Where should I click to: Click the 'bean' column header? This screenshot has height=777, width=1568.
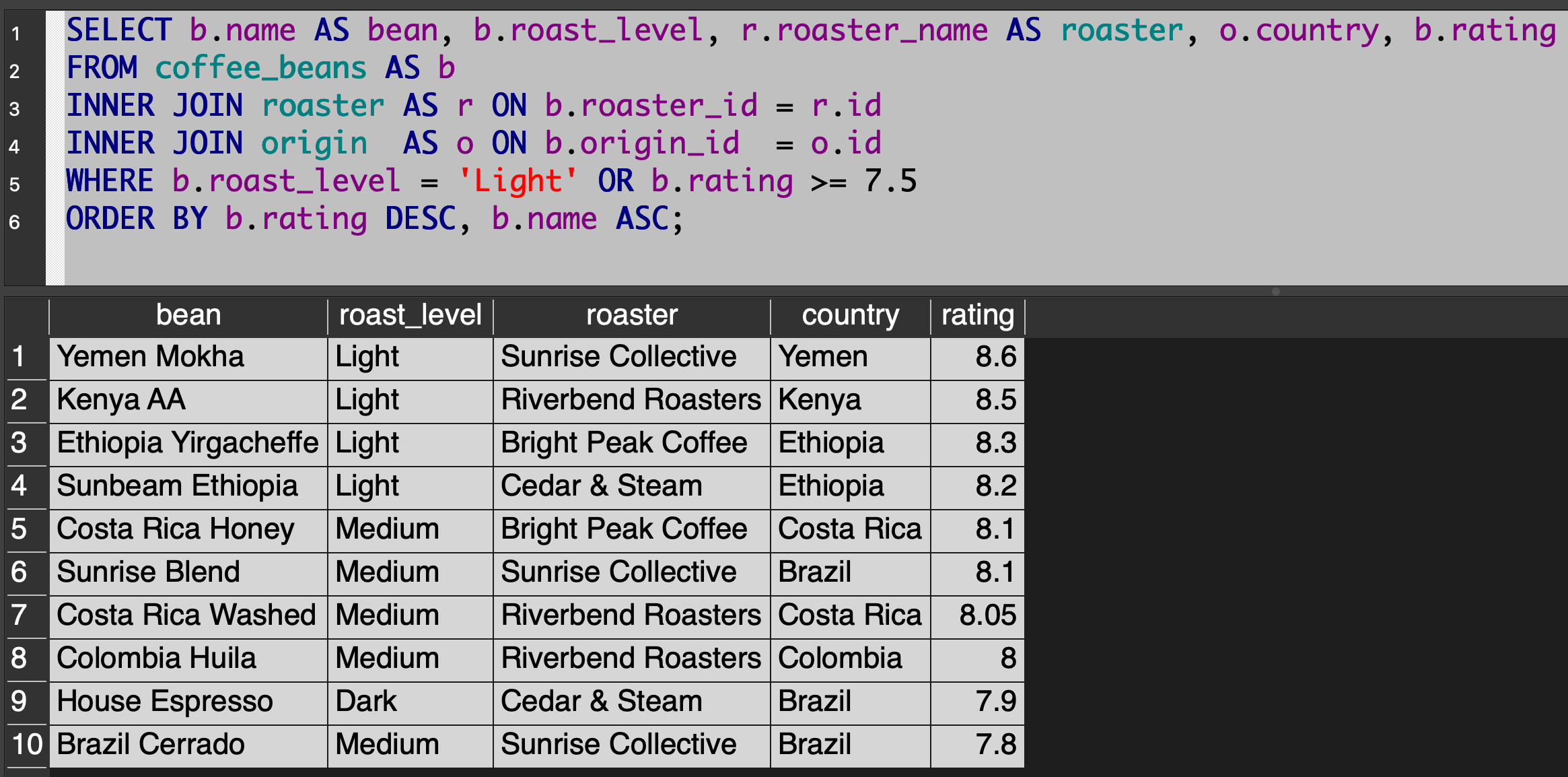(x=188, y=316)
